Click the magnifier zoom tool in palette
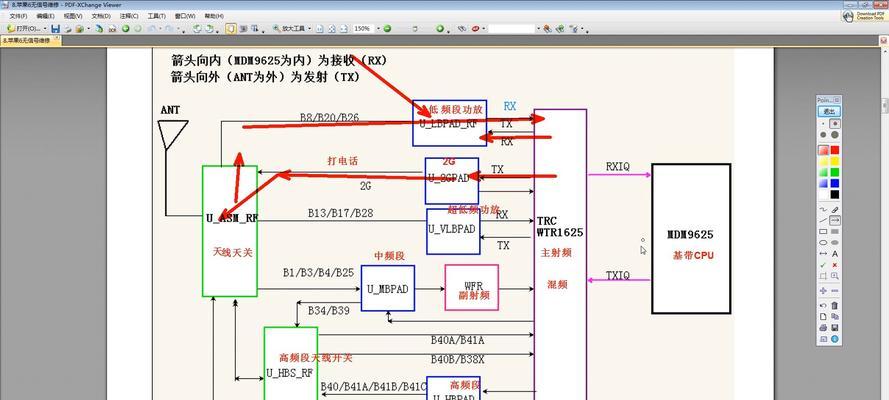Screen dimensions: 889x400 point(835,276)
